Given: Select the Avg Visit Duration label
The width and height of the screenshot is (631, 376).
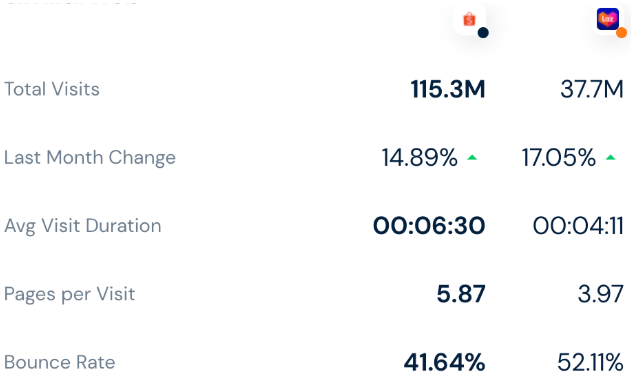Looking at the screenshot, I should [x=82, y=226].
